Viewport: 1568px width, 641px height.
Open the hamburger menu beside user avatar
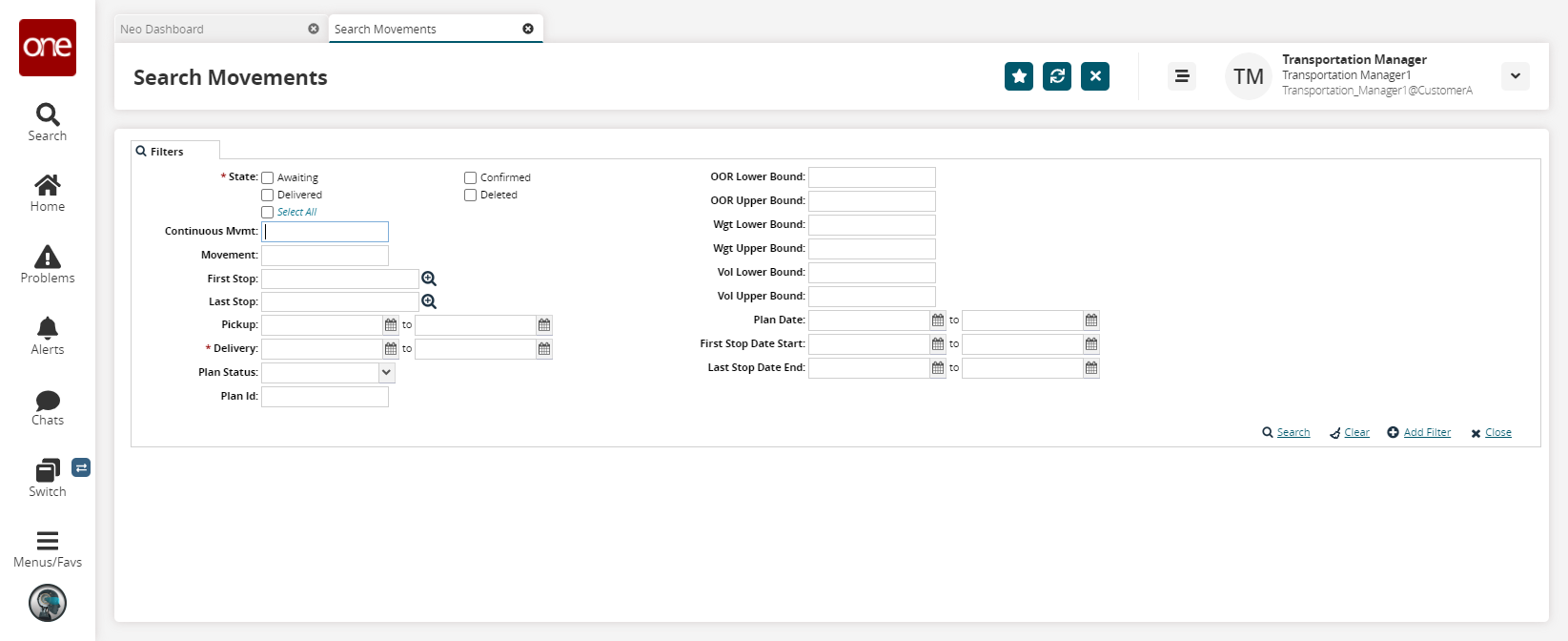[1182, 76]
